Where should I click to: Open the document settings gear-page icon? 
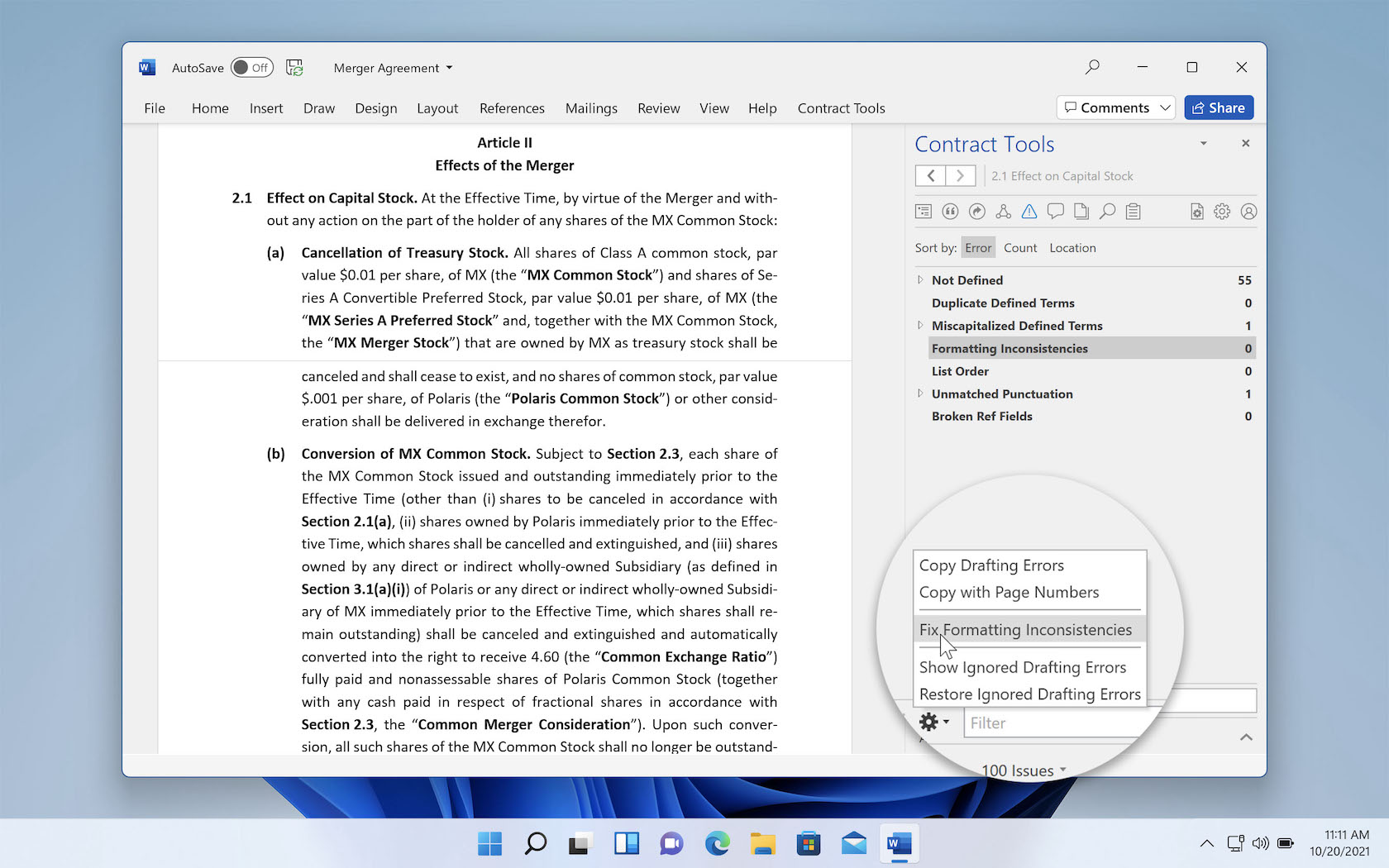click(x=1197, y=212)
